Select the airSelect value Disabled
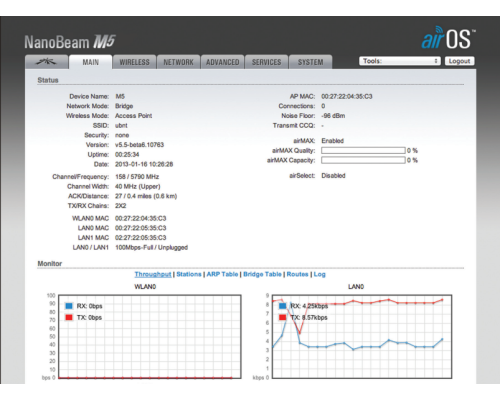This screenshot has width=500, height=400. (x=333, y=176)
